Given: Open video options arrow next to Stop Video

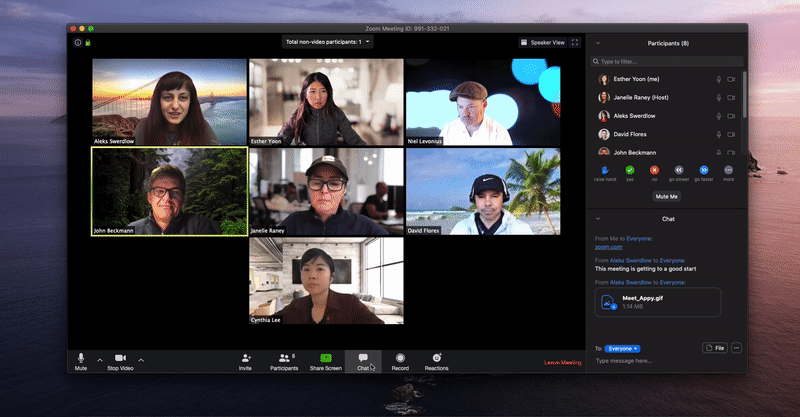Looking at the screenshot, I should [x=141, y=360].
